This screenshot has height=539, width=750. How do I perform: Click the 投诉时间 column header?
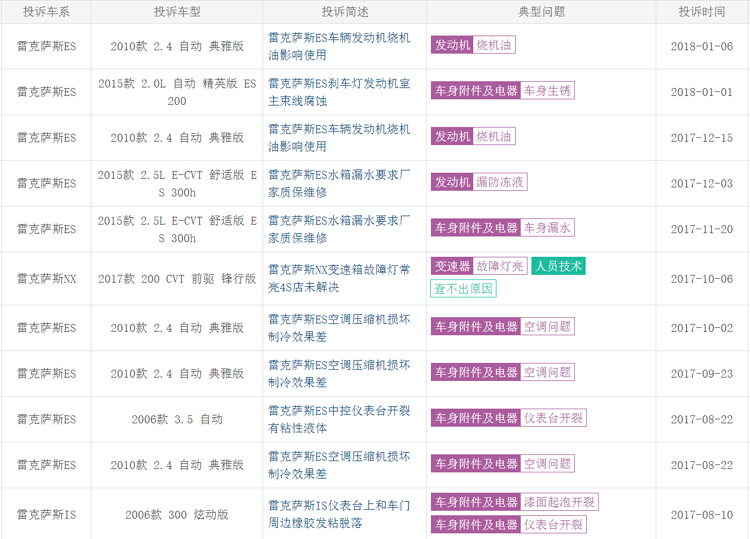[x=702, y=12]
